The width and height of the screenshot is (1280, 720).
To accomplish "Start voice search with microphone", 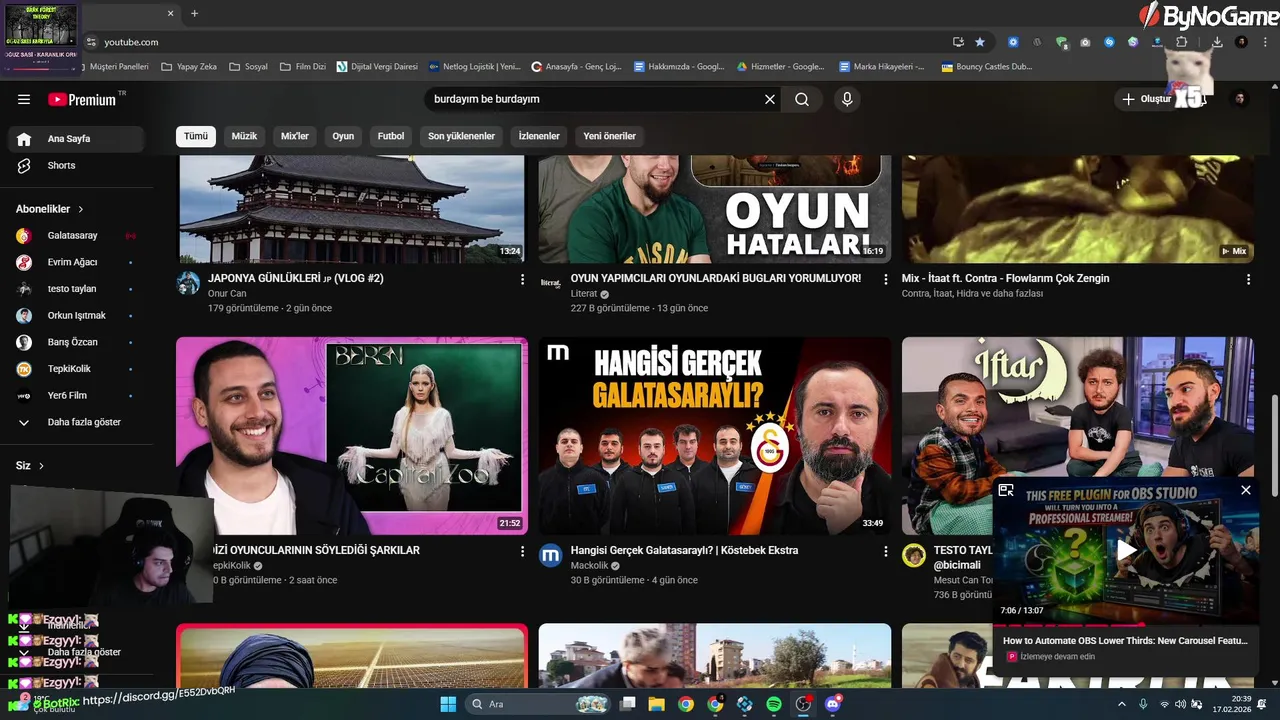I will click(x=847, y=99).
